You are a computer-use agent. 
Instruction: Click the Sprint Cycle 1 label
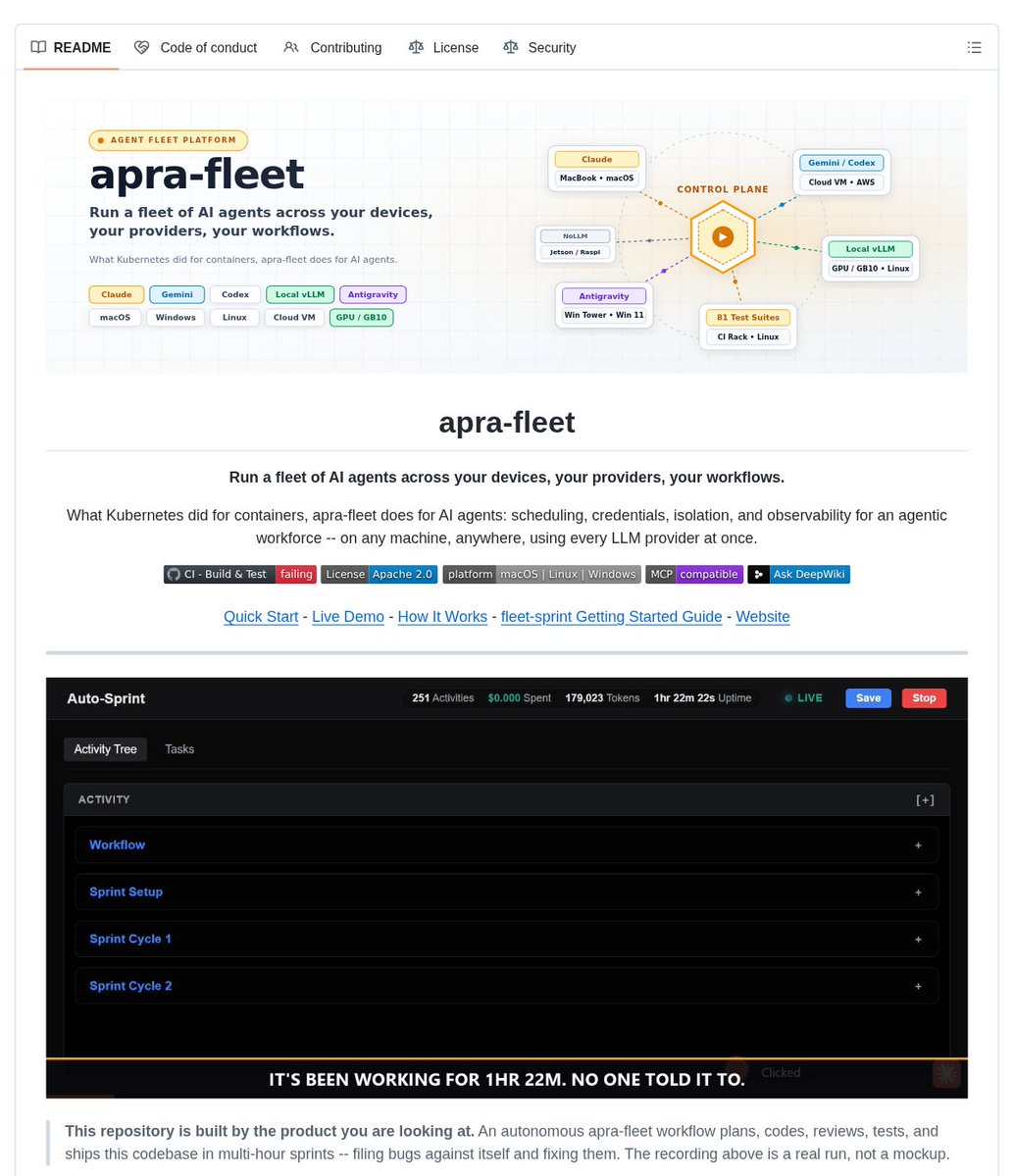130,939
